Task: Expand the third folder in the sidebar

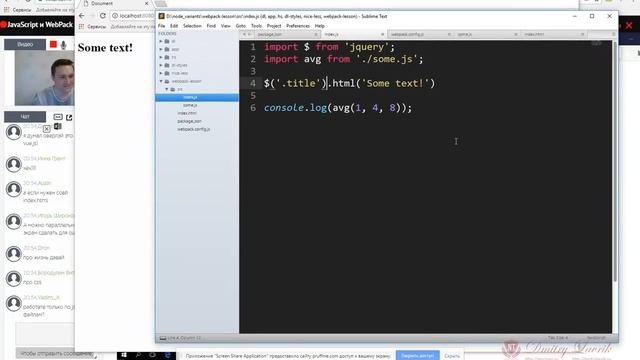Action: pos(161,57)
